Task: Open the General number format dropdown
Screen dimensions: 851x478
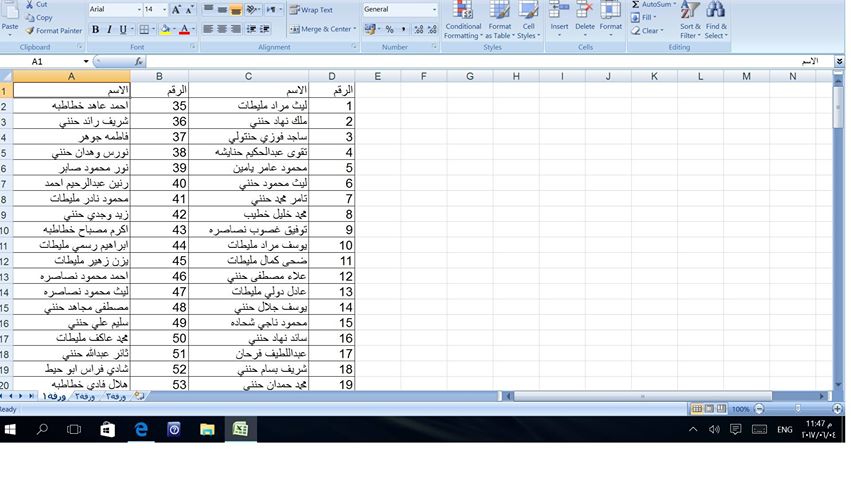Action: pos(434,10)
